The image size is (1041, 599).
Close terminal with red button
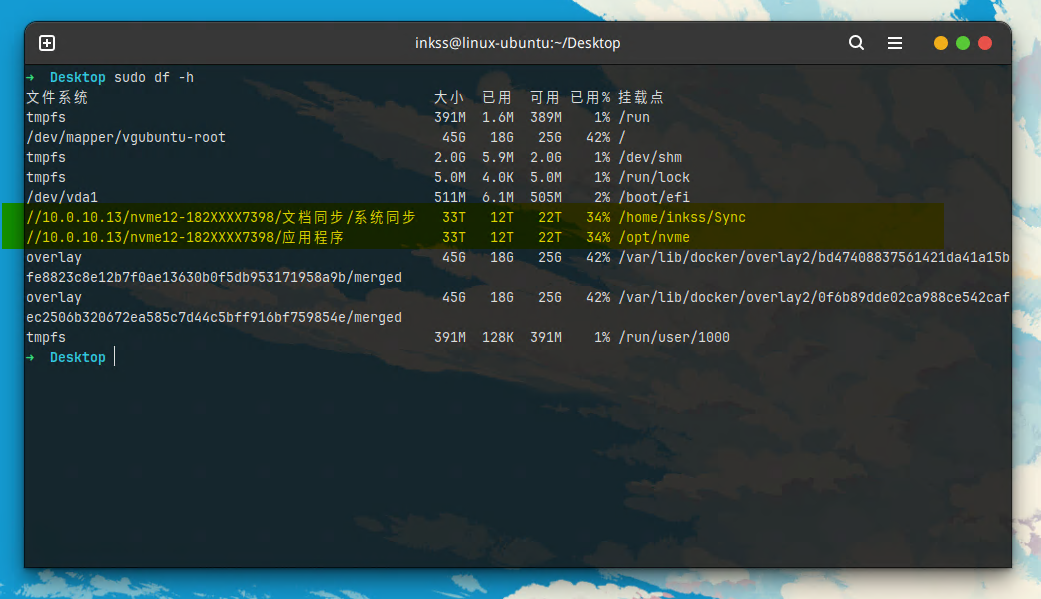coord(985,43)
